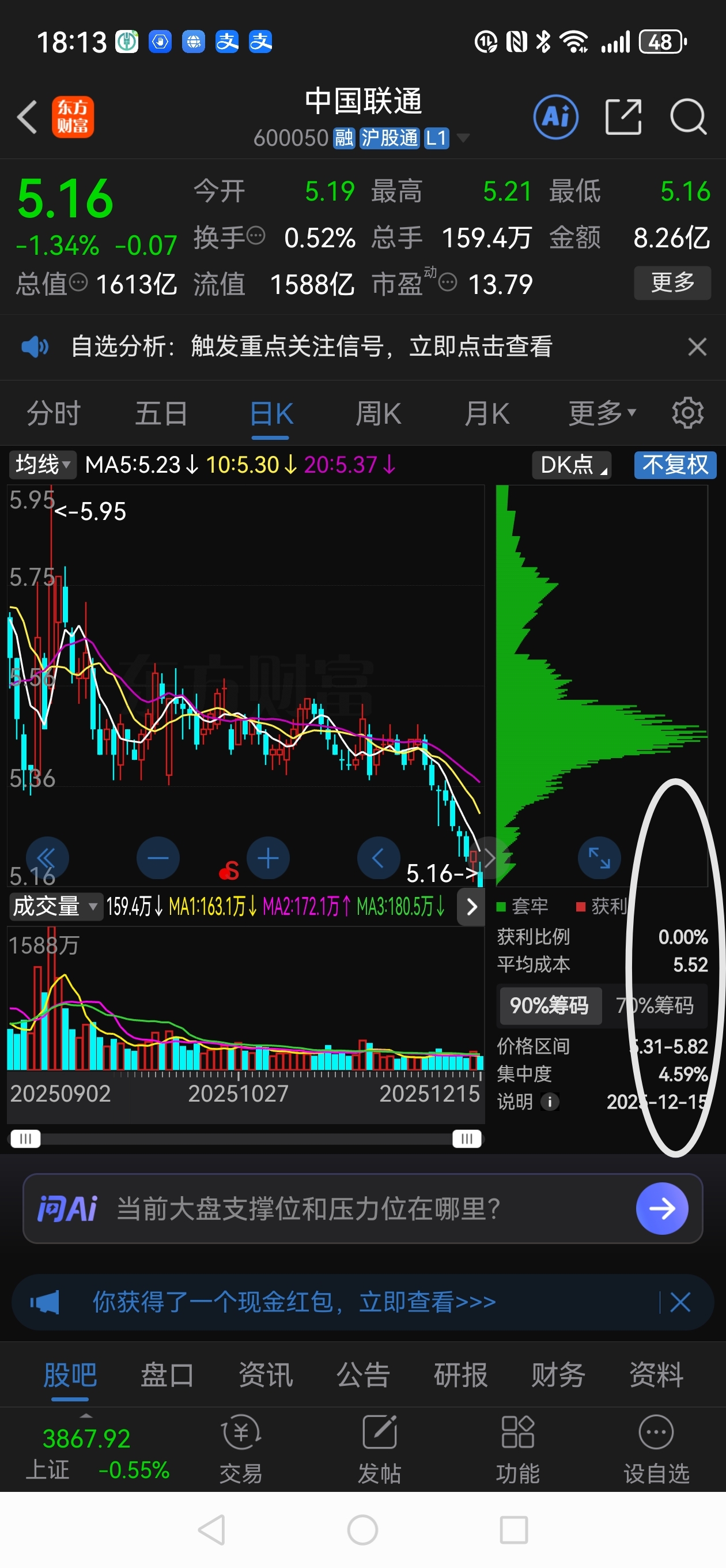Move chart left with arrow button
The image size is (726, 1568).
pos(378,858)
